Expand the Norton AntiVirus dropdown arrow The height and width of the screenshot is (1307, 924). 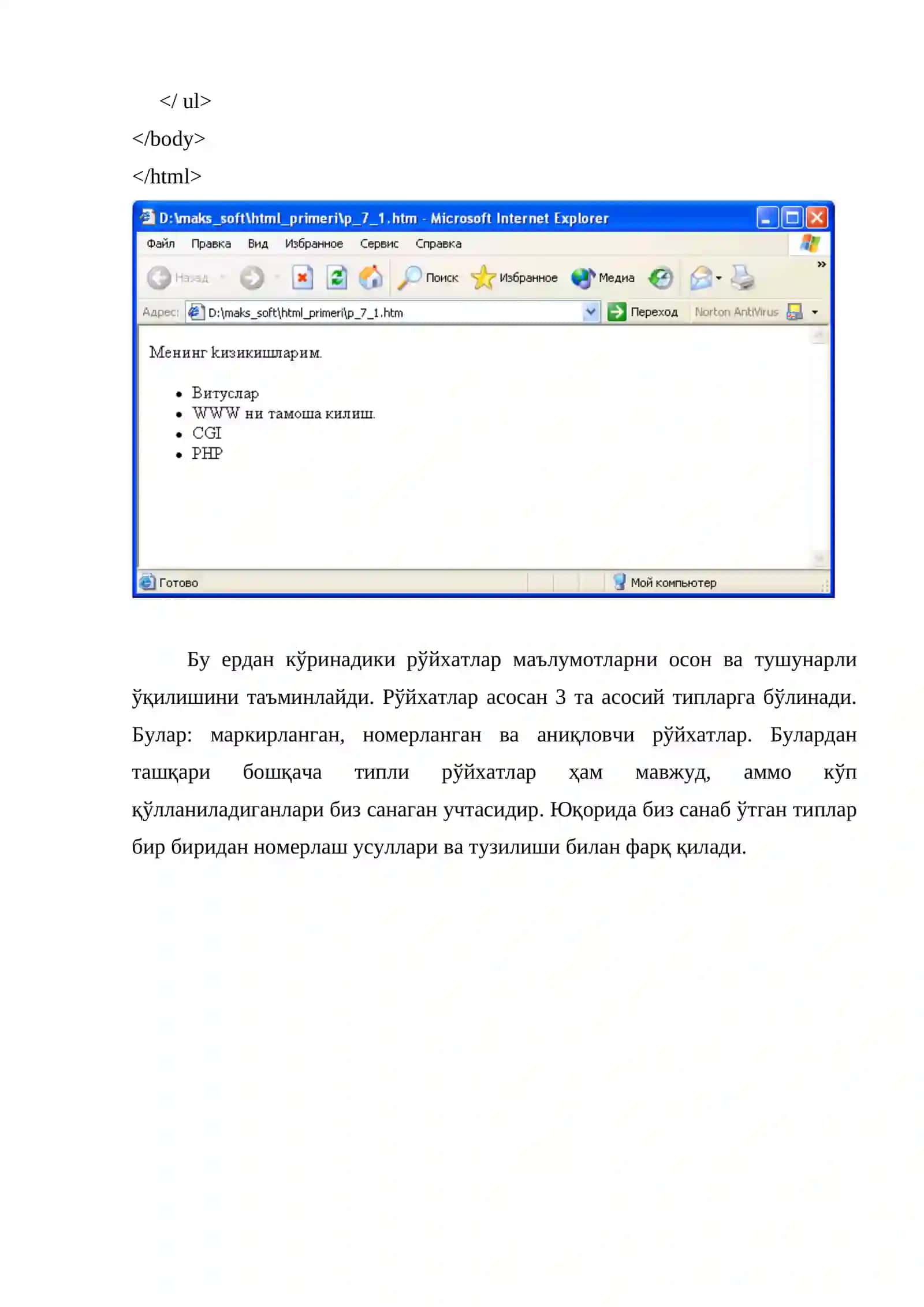pos(814,313)
